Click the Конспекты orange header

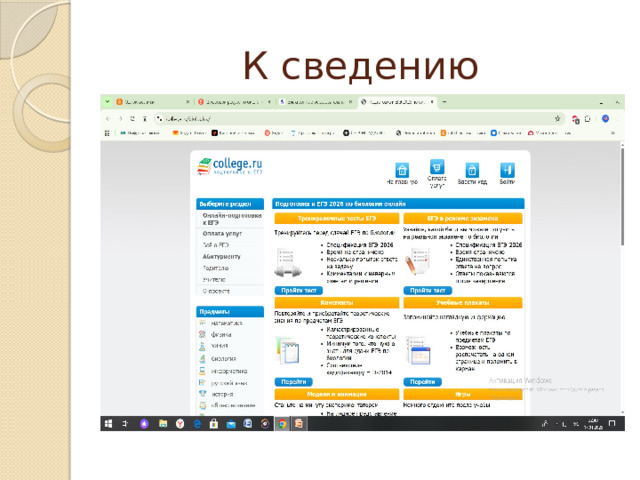pos(337,302)
